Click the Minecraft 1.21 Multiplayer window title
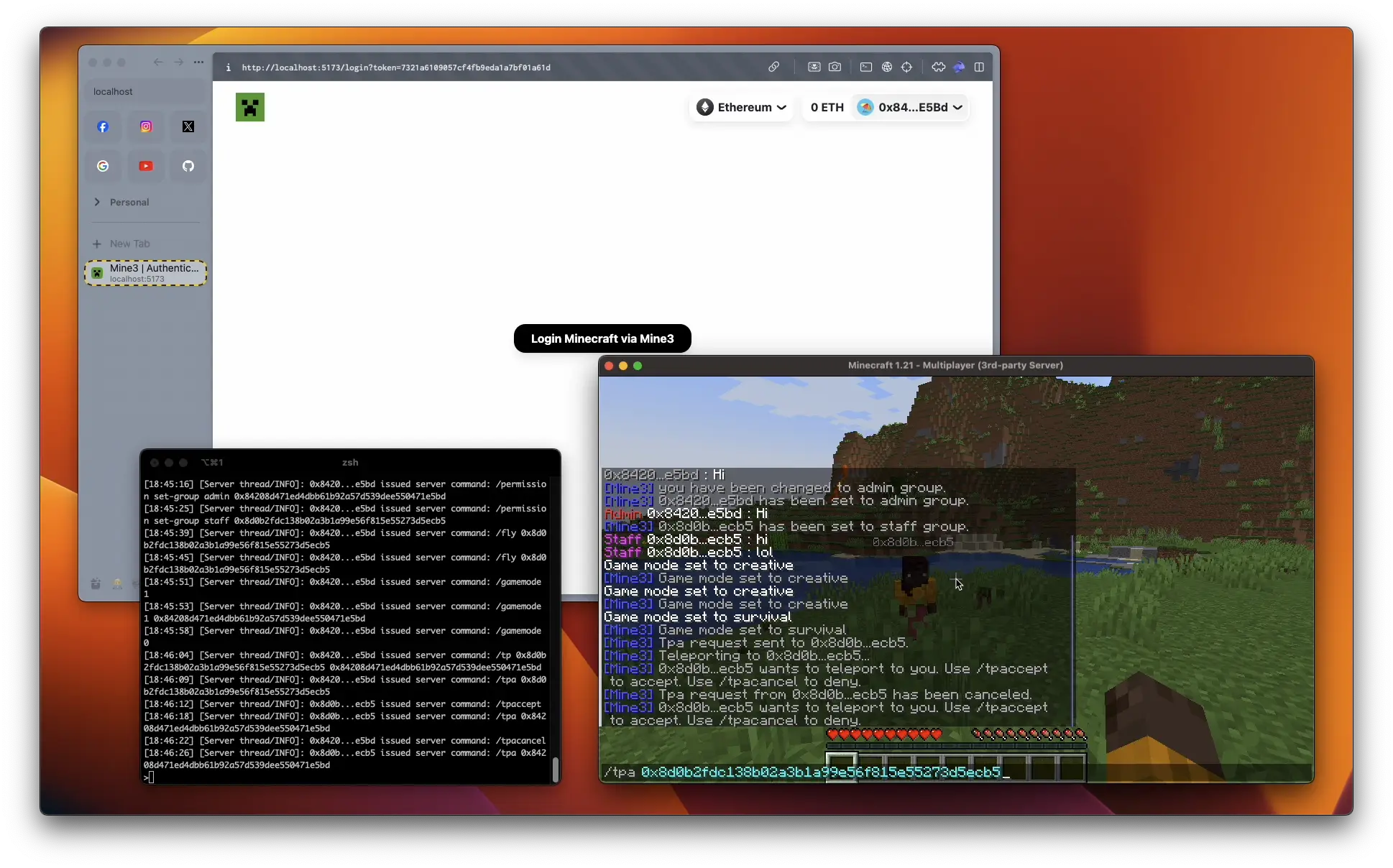1393x868 pixels. pyautogui.click(x=956, y=365)
